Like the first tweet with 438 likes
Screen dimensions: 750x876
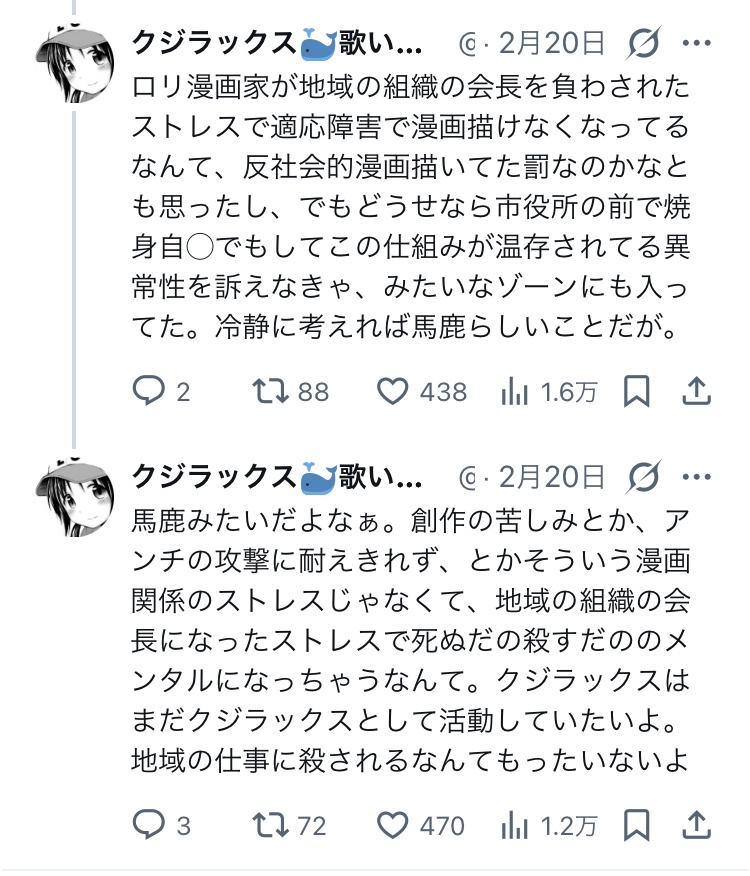[393, 392]
